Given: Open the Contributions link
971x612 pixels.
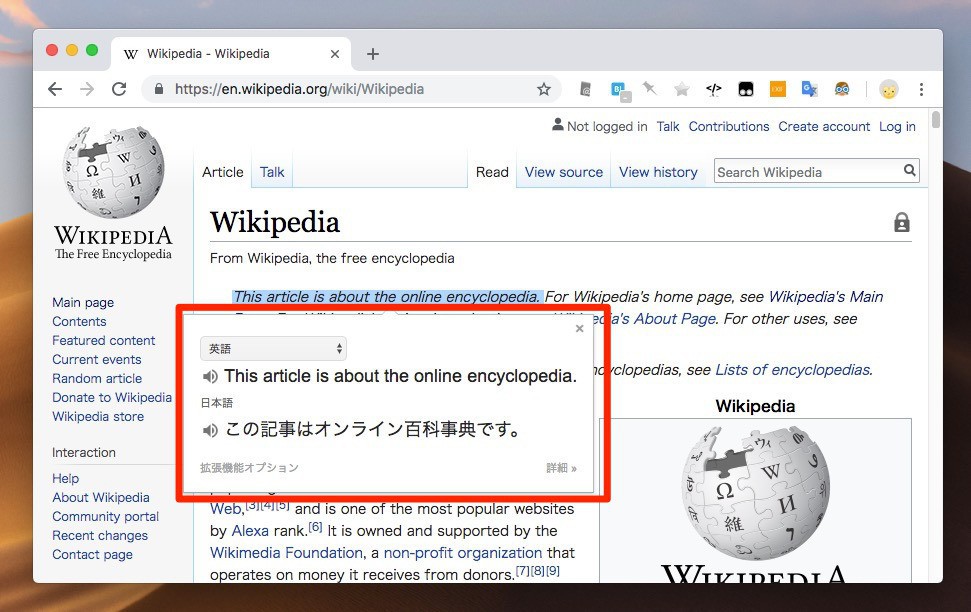Looking at the screenshot, I should (729, 126).
